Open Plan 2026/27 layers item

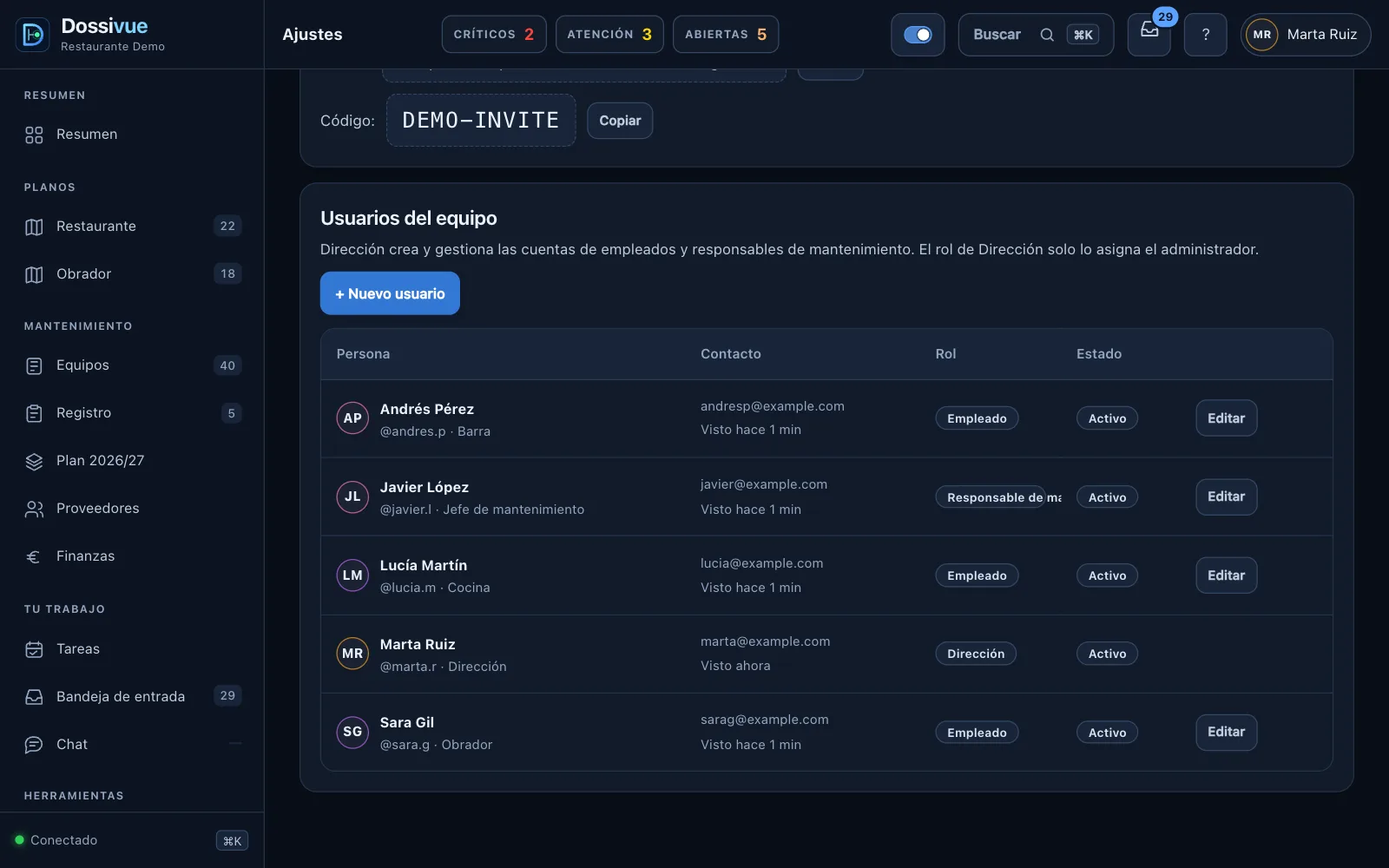(132, 460)
